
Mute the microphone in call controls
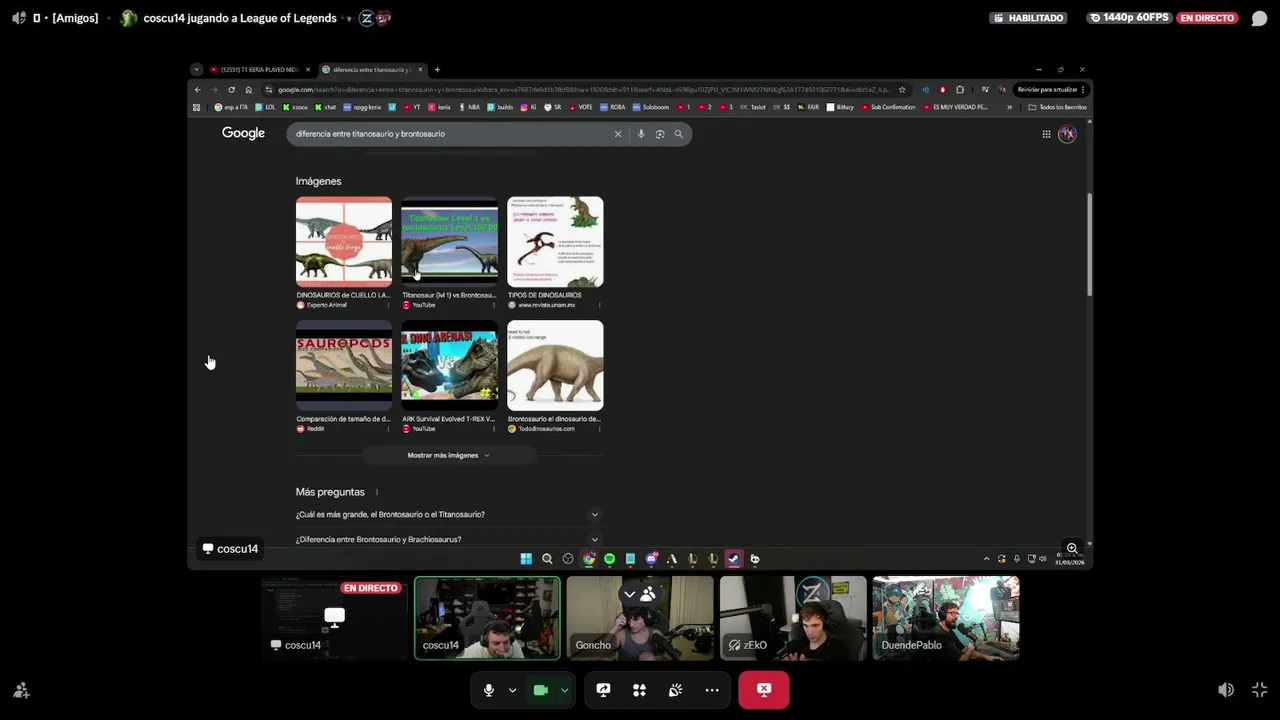click(489, 690)
